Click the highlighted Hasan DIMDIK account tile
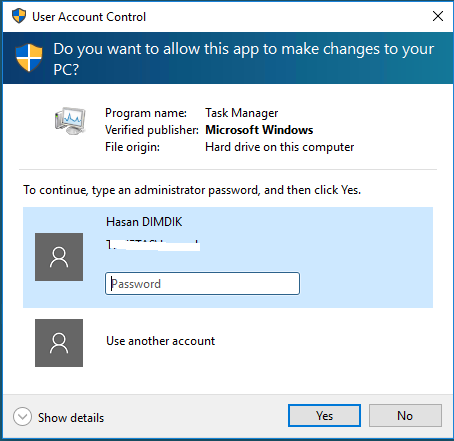 (228, 257)
